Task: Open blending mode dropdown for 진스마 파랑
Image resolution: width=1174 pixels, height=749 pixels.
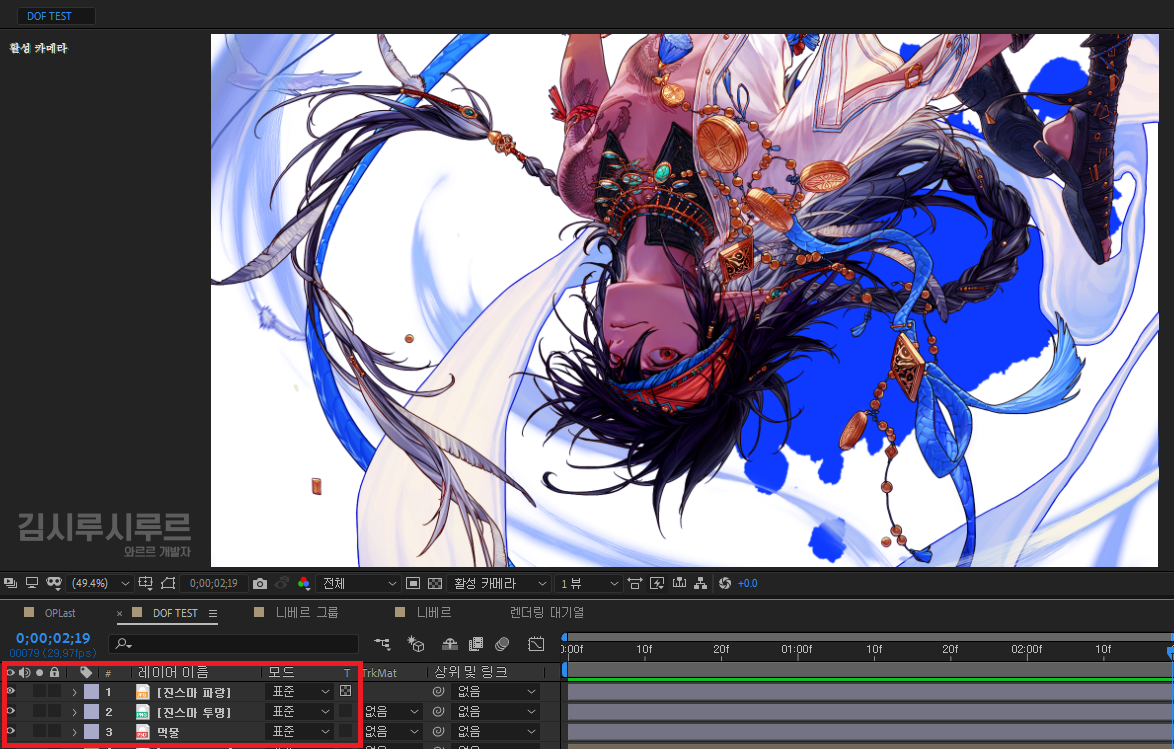Action: (299, 691)
